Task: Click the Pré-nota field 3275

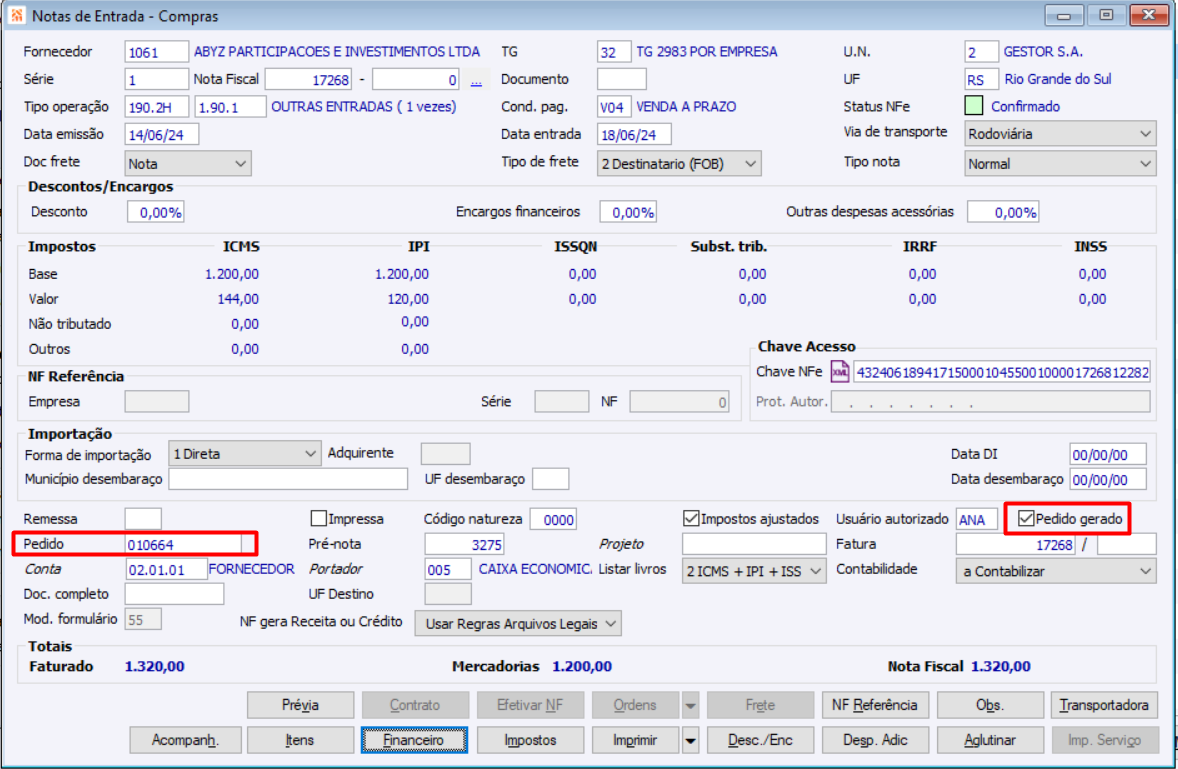Action: [x=464, y=544]
